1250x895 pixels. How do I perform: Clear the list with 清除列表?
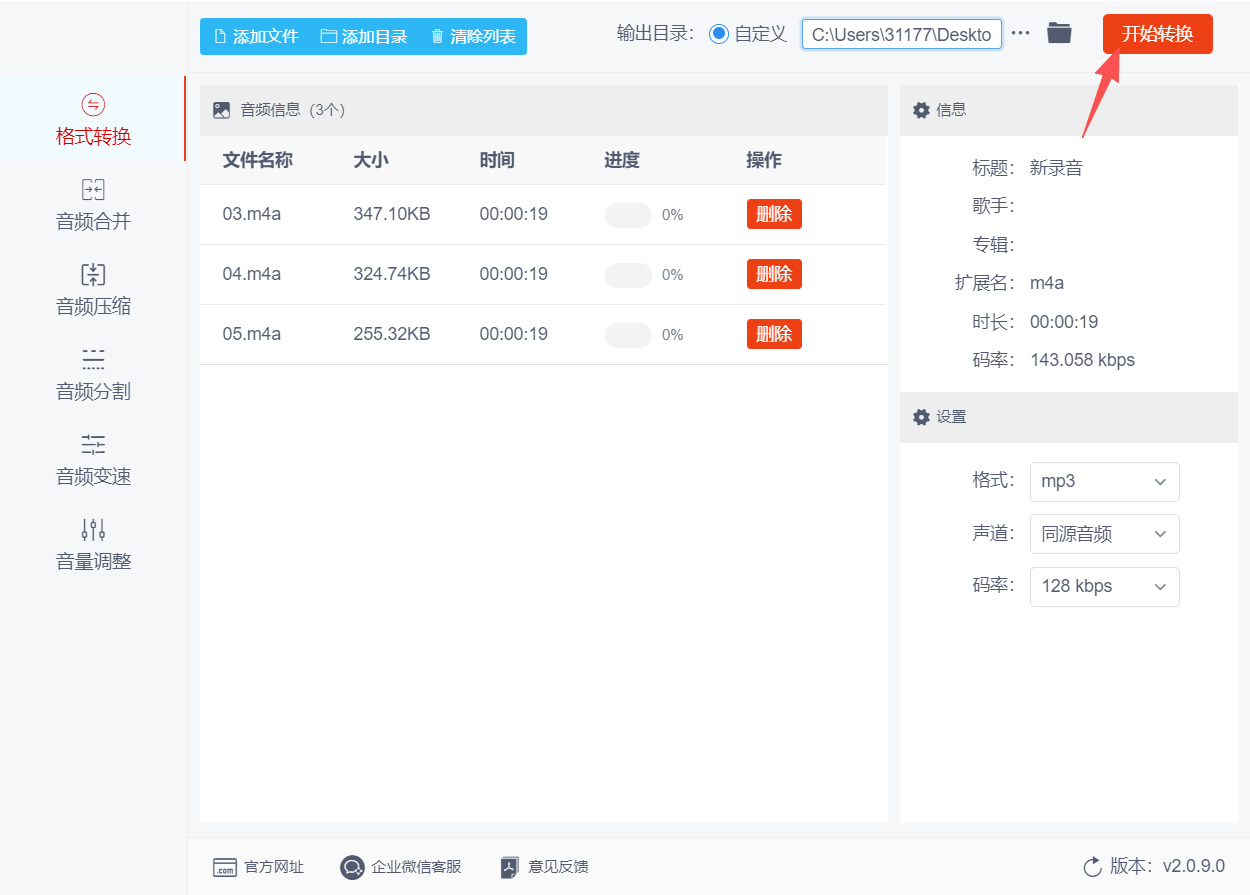click(473, 37)
